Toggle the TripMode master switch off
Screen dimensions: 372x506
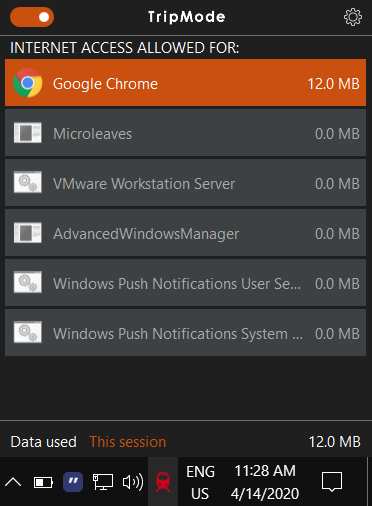coord(32,17)
